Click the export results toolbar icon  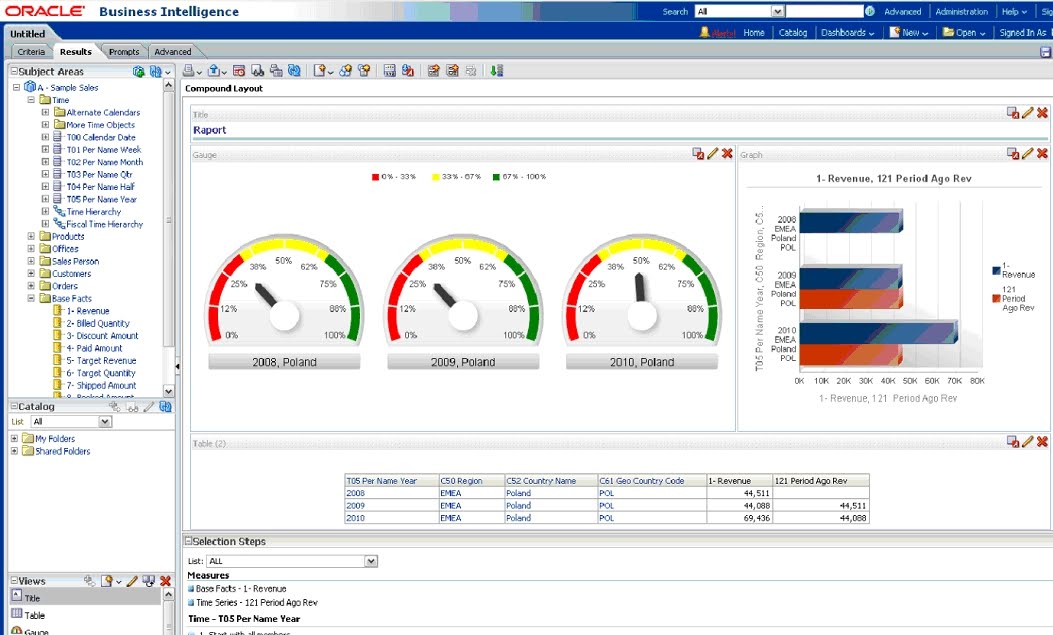point(214,71)
